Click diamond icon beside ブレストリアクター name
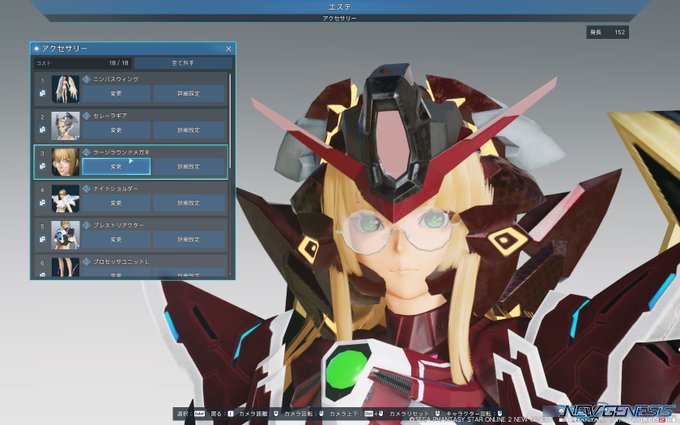This screenshot has height=425, width=680. (86, 225)
